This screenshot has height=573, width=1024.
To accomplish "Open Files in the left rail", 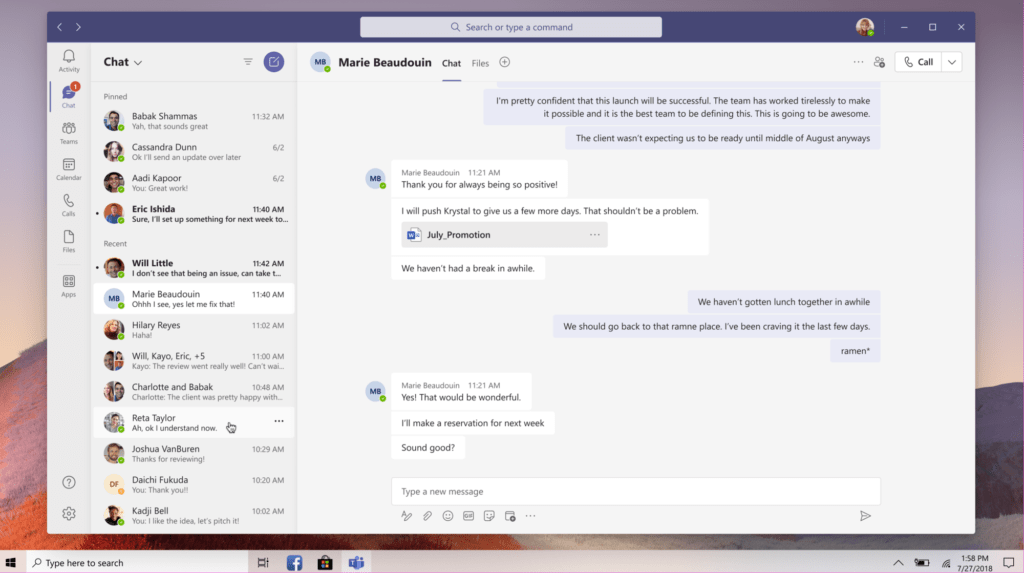I will click(x=69, y=241).
